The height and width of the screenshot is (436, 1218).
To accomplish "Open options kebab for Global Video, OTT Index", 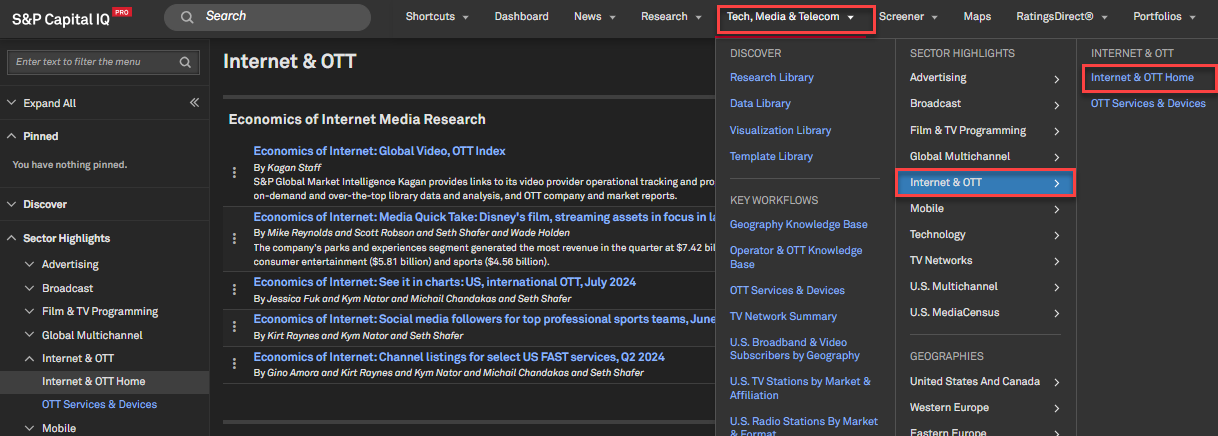I will pyautogui.click(x=235, y=172).
